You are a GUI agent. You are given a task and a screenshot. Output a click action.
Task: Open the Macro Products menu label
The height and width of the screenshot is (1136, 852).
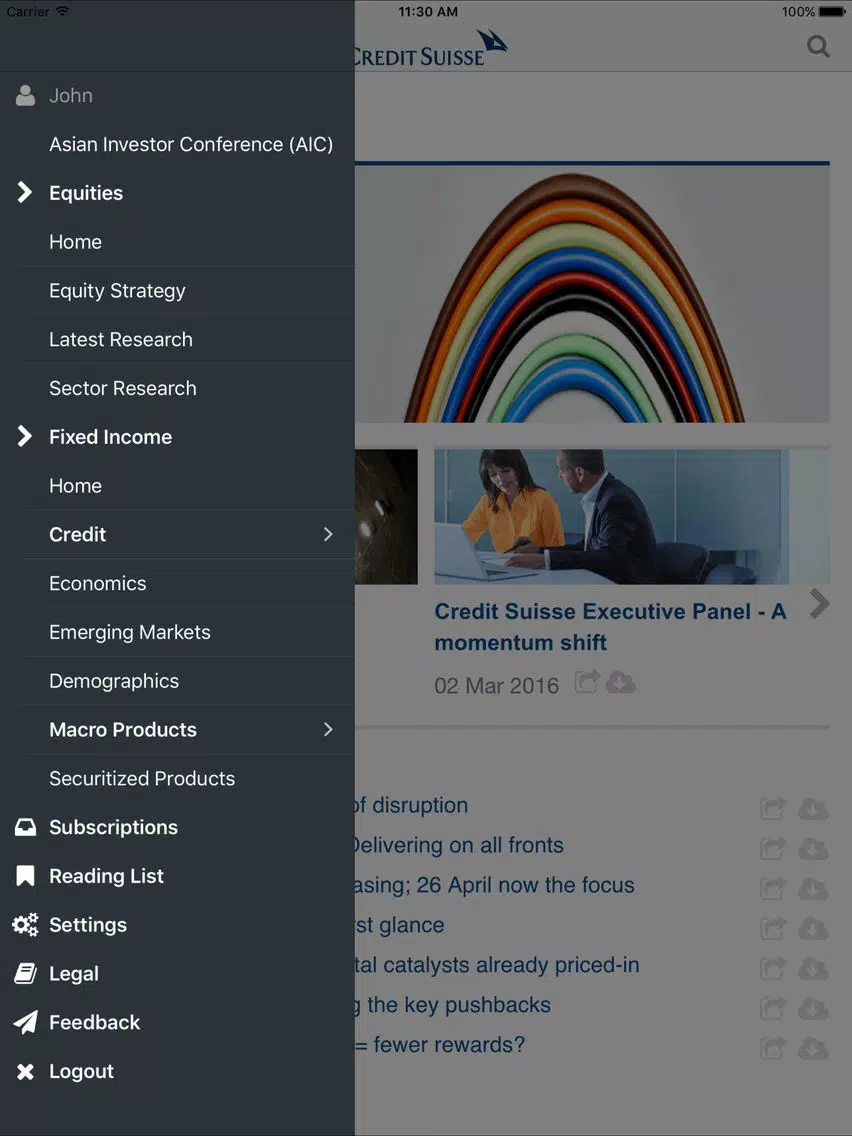(123, 730)
